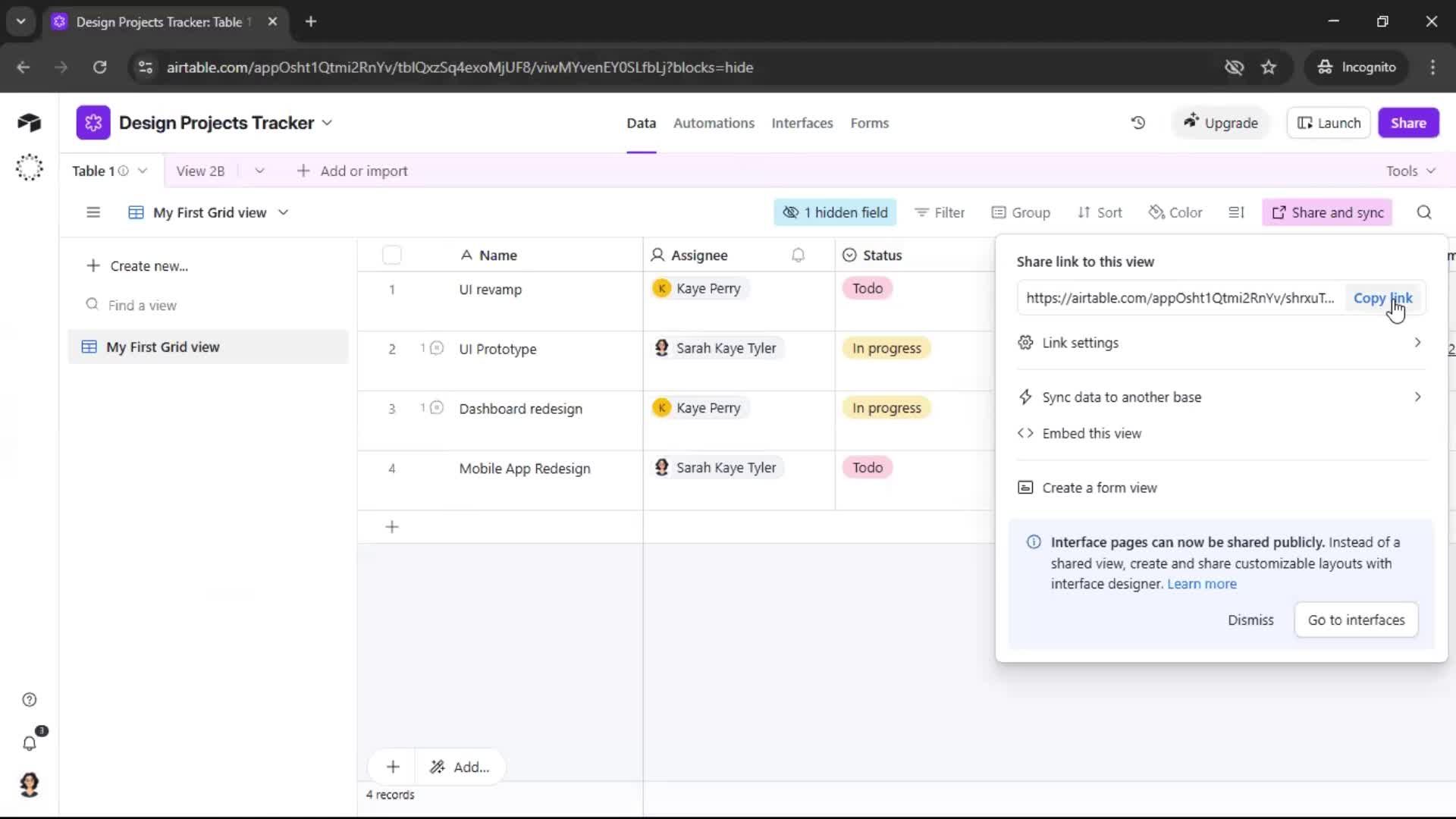
Task: Click the Find a view search field
Action: pyautogui.click(x=209, y=305)
